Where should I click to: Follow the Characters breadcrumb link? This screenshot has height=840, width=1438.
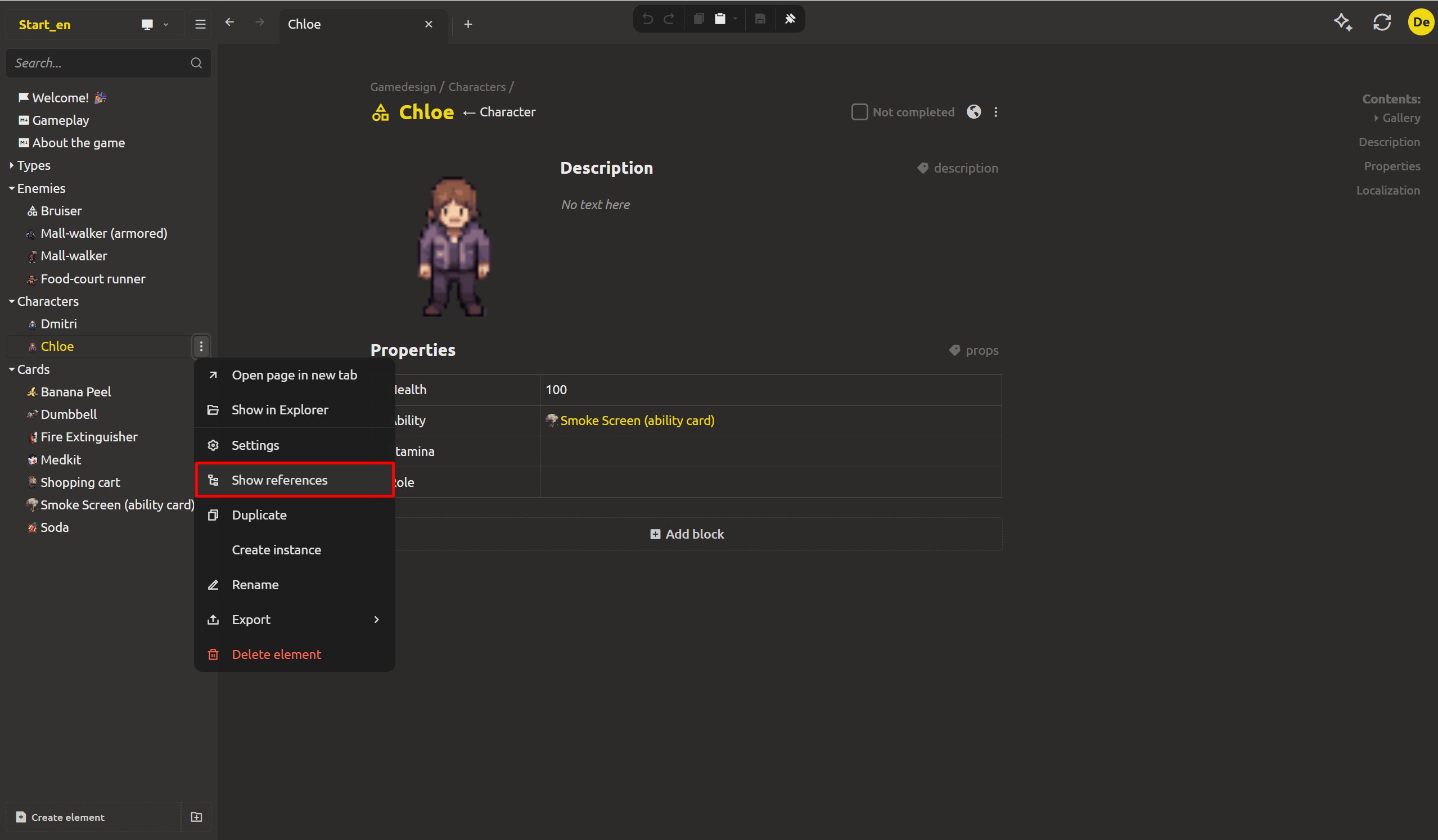(476, 87)
